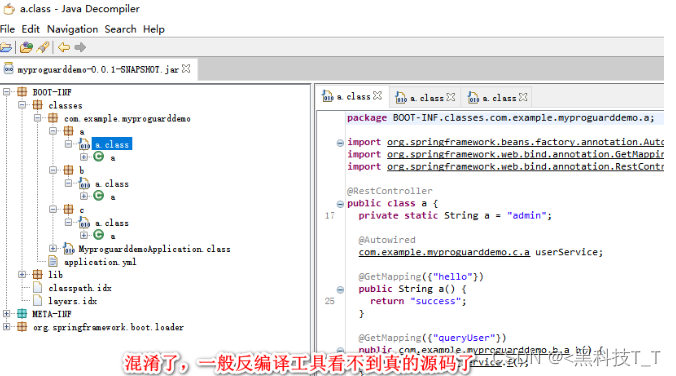Viewport: 676px width, 376px height.
Task: Collapse the classes tree node
Action: pyautogui.click(x=22, y=105)
